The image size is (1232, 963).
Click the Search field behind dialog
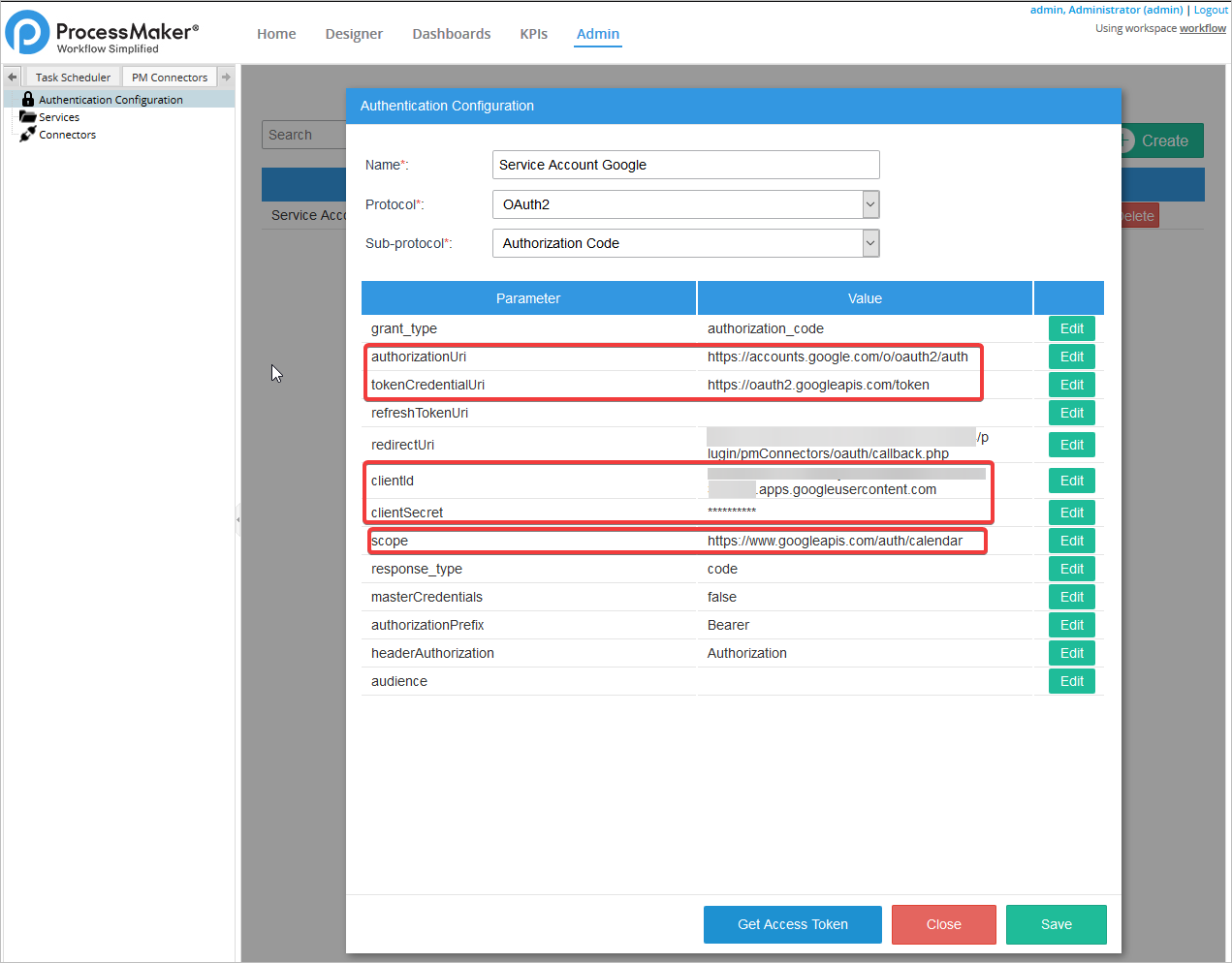pos(303,135)
